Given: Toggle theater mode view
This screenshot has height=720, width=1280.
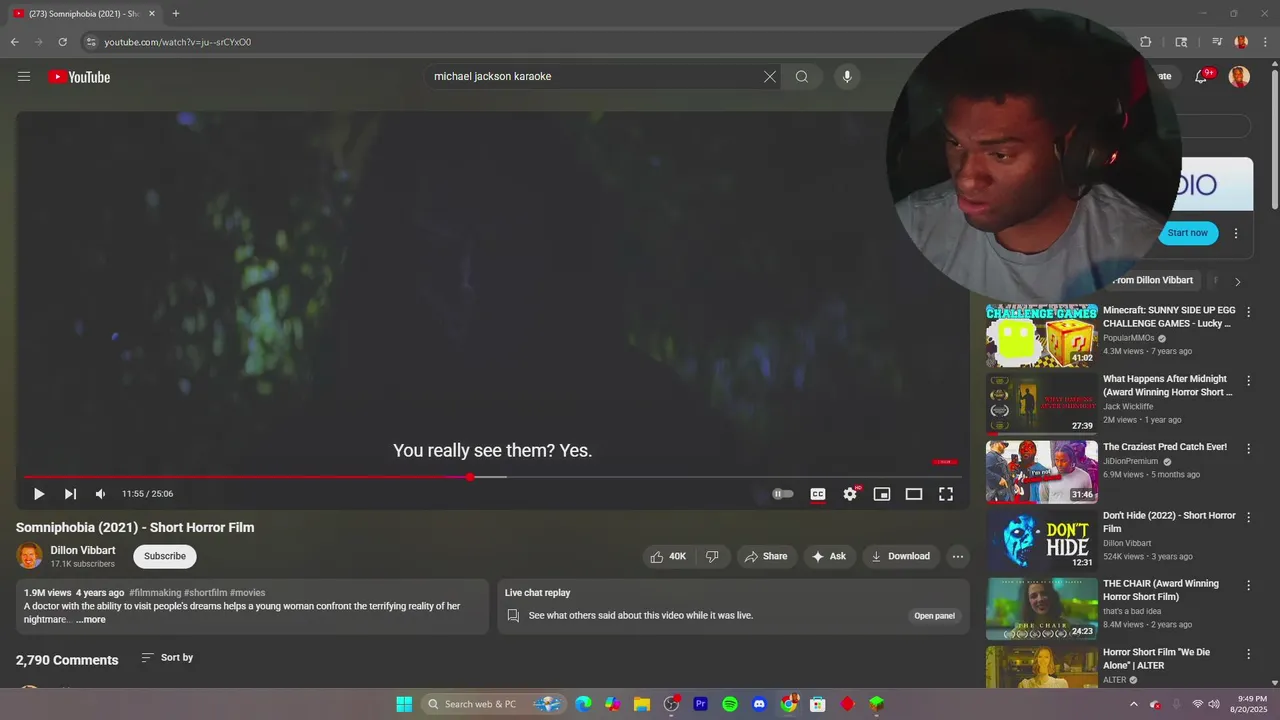Looking at the screenshot, I should 914,494.
